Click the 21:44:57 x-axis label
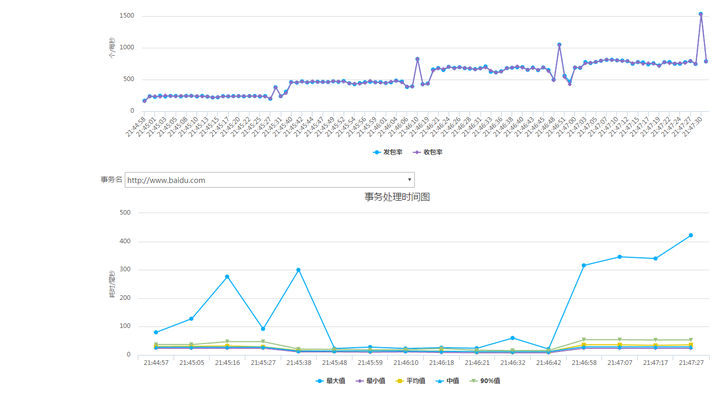 pos(156,362)
